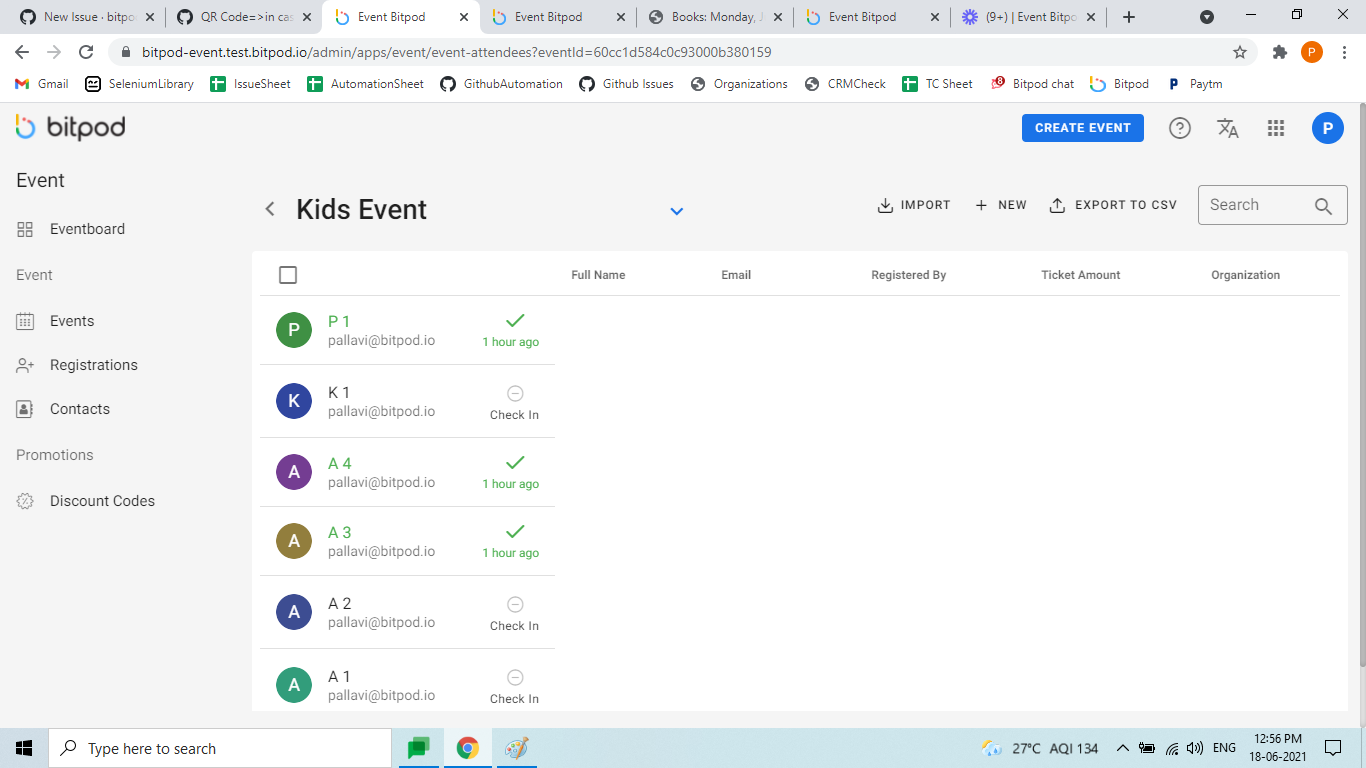
Task: Expand the Kids Event dropdown chevron
Action: pyautogui.click(x=677, y=211)
